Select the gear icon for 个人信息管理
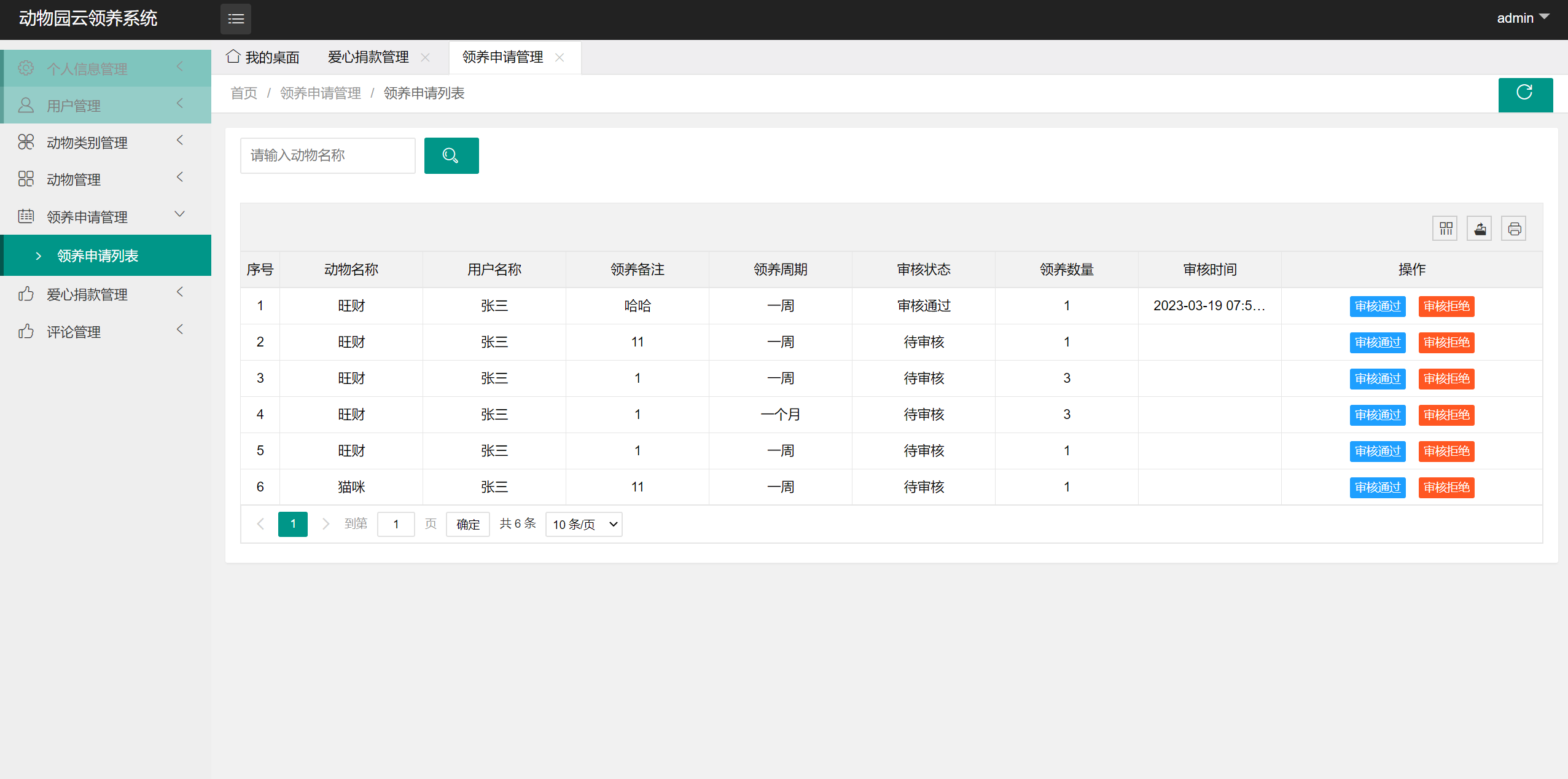The image size is (1568, 779). coord(26,68)
